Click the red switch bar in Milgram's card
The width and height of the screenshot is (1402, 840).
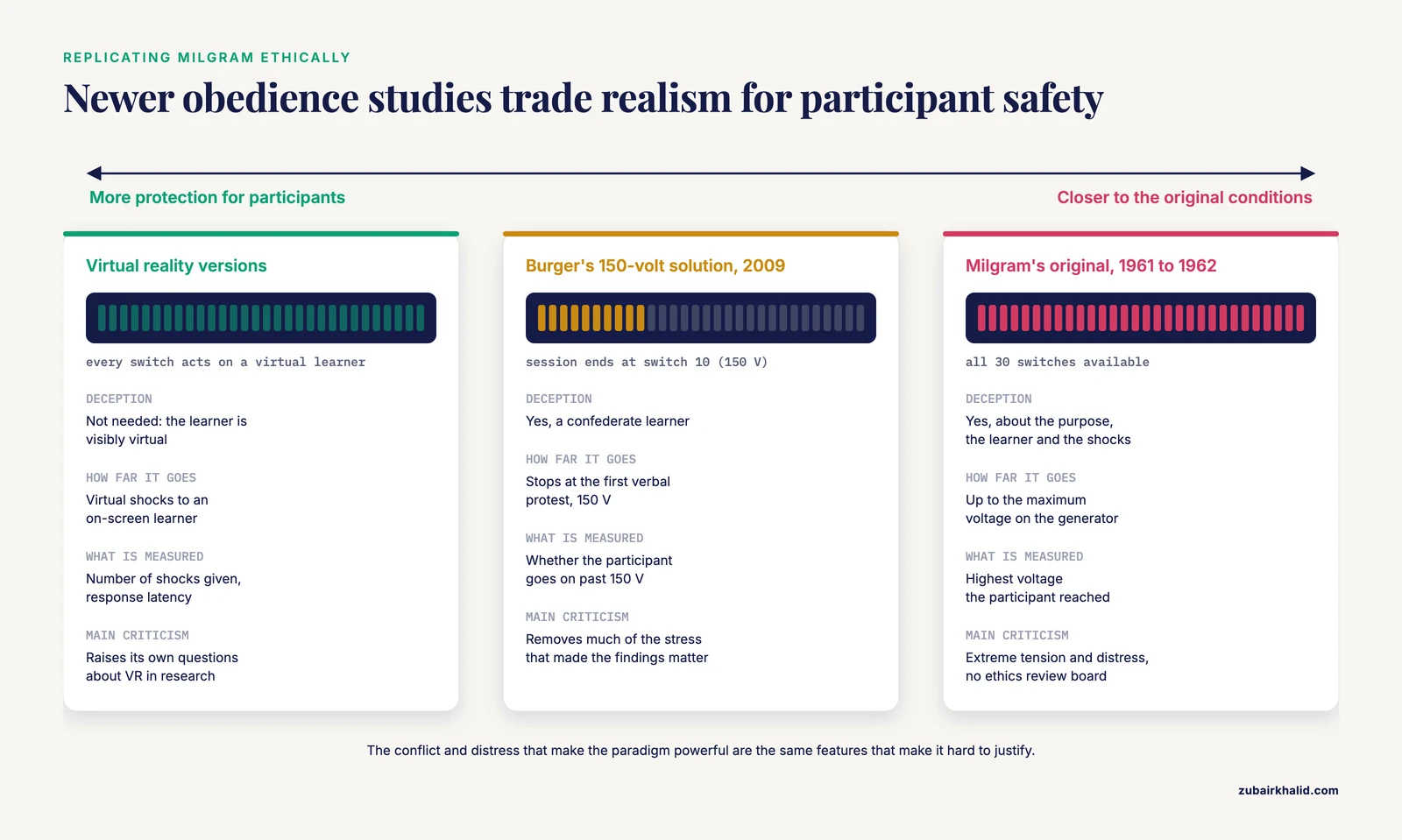click(x=1141, y=318)
